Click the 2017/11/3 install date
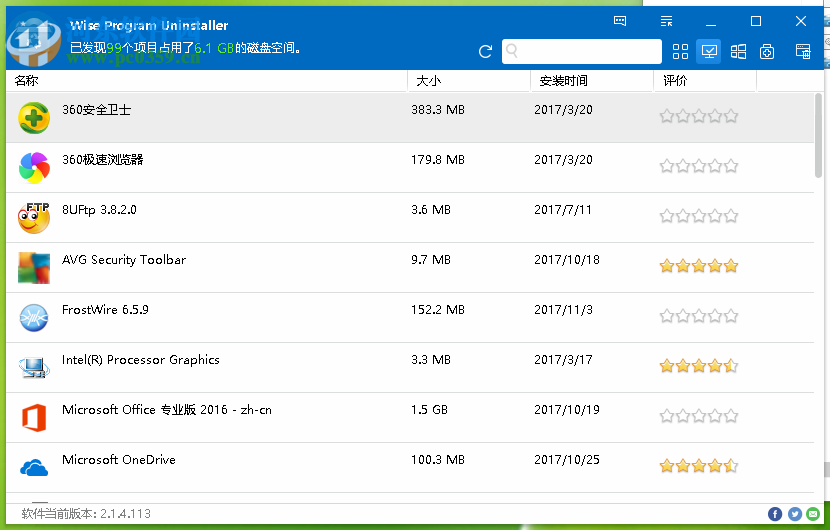This screenshot has height=530, width=830. pos(563,310)
